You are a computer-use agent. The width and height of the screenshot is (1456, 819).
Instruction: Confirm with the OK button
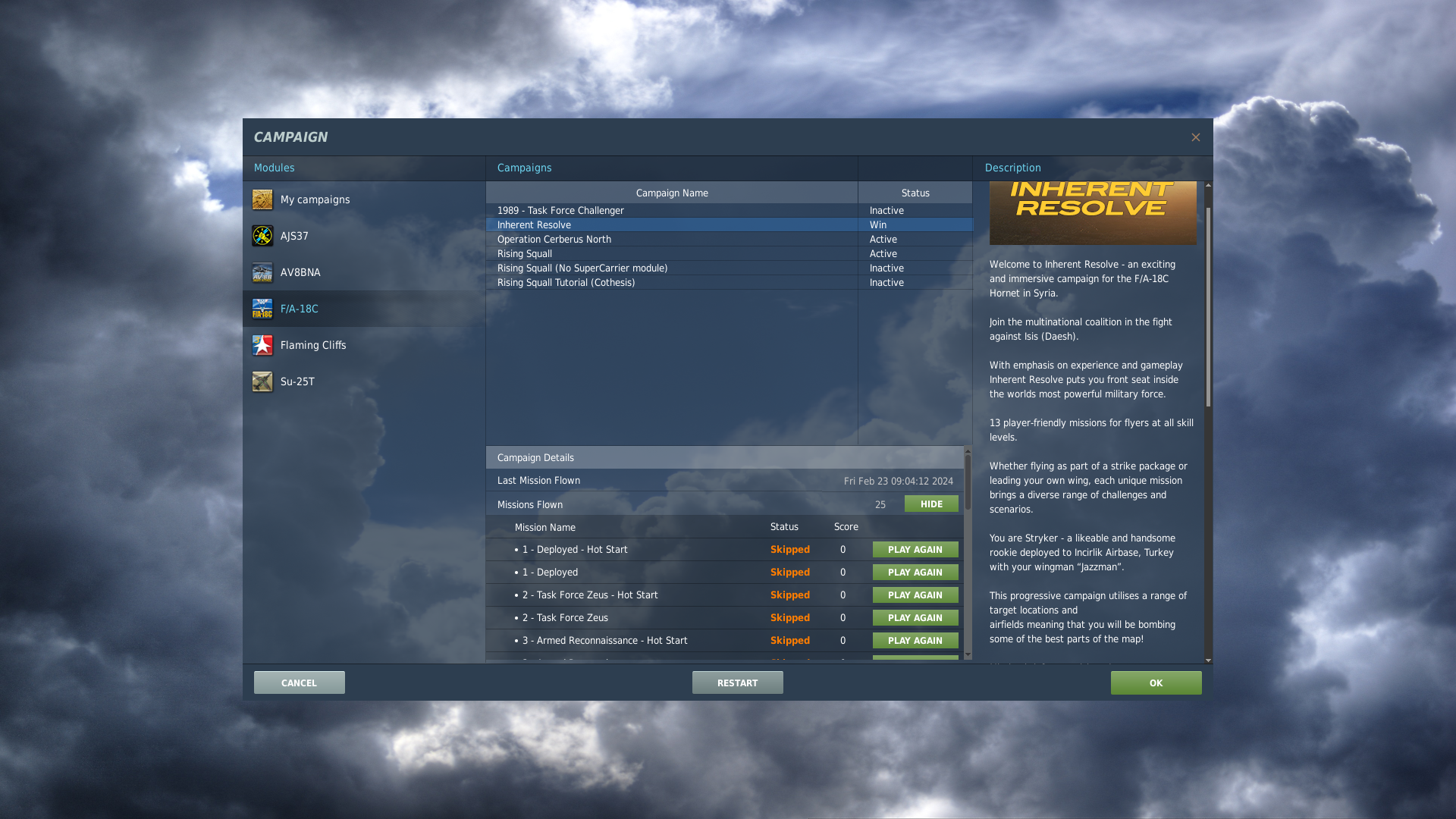coord(1156,682)
